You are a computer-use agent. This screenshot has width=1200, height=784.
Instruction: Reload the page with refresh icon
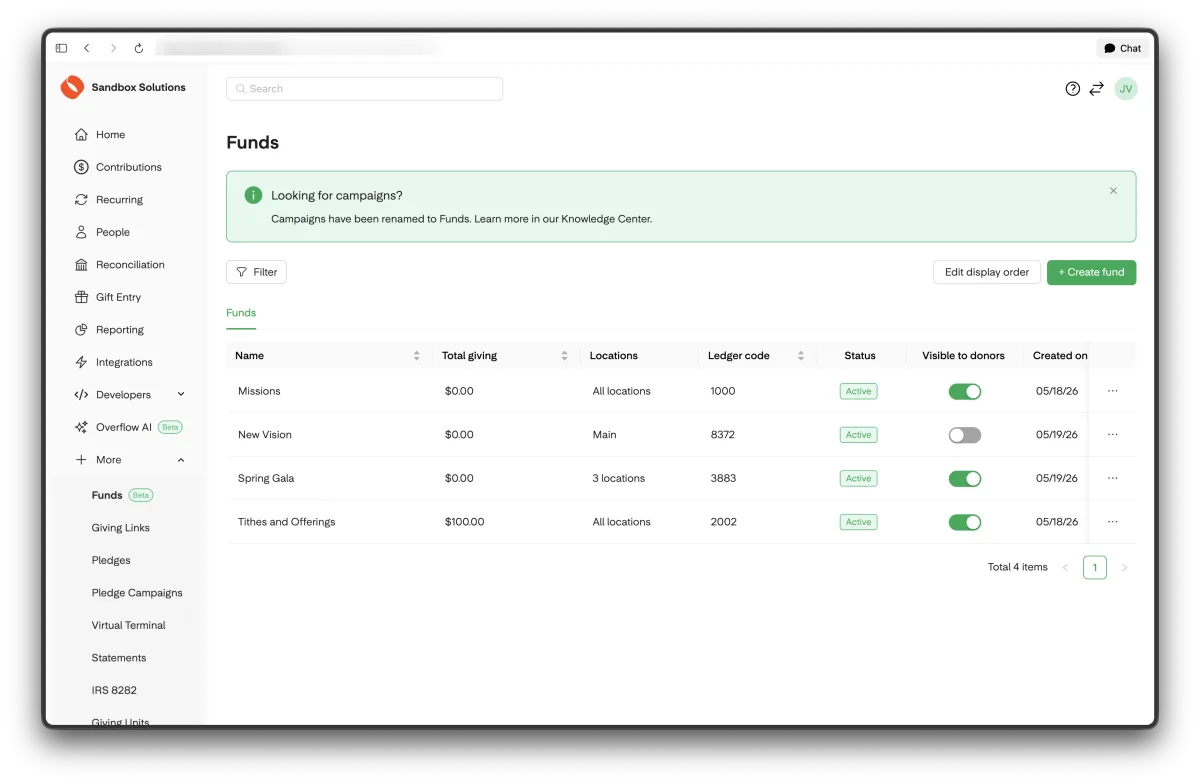coord(139,48)
